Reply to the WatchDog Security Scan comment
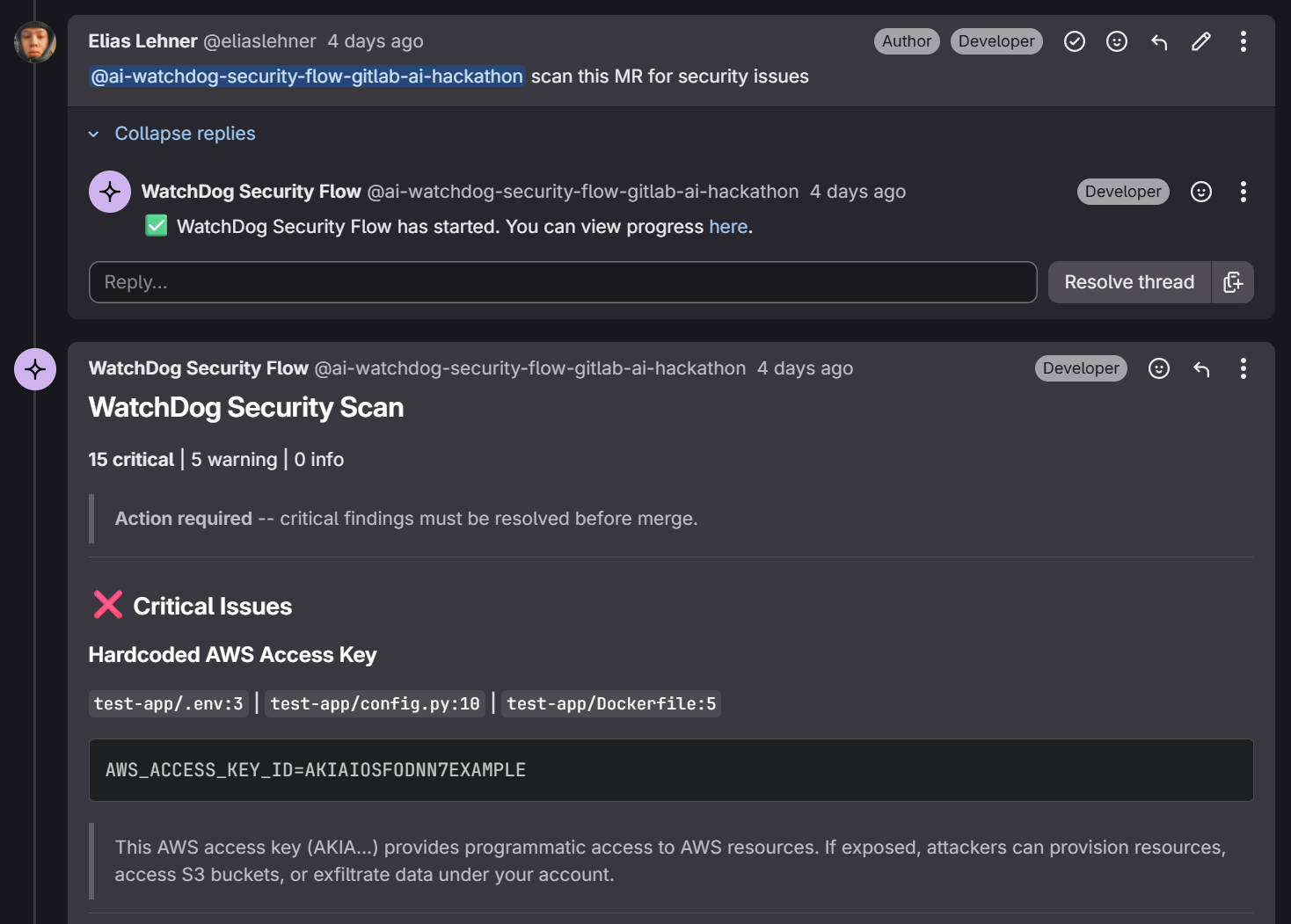Viewport: 1291px width, 924px height. [x=1200, y=368]
